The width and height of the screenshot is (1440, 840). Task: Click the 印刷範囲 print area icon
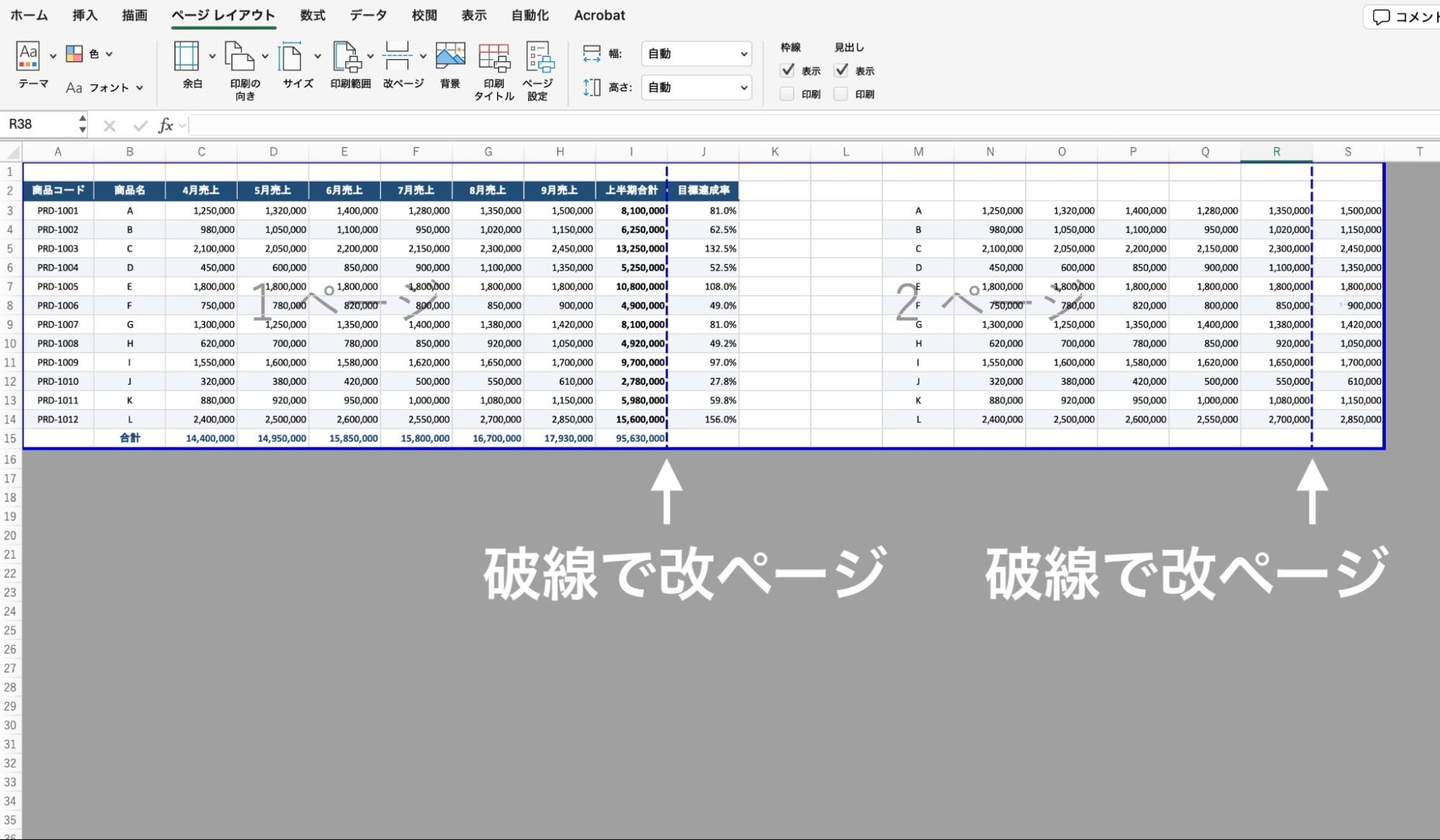tap(346, 56)
